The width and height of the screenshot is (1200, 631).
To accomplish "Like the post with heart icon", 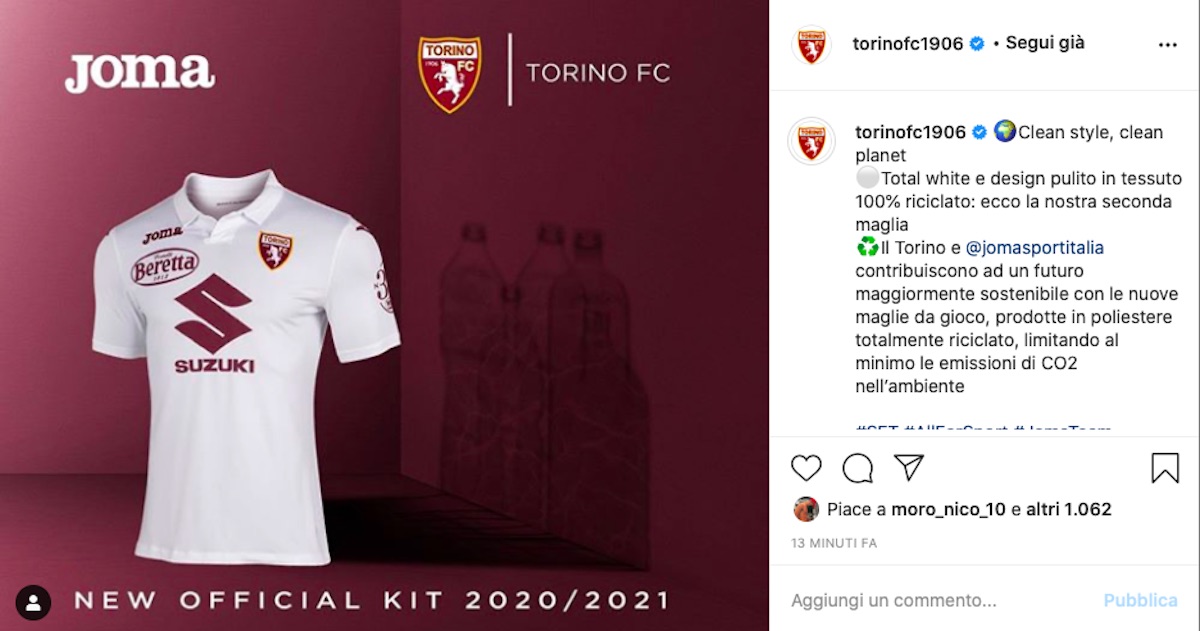I will pyautogui.click(x=806, y=467).
